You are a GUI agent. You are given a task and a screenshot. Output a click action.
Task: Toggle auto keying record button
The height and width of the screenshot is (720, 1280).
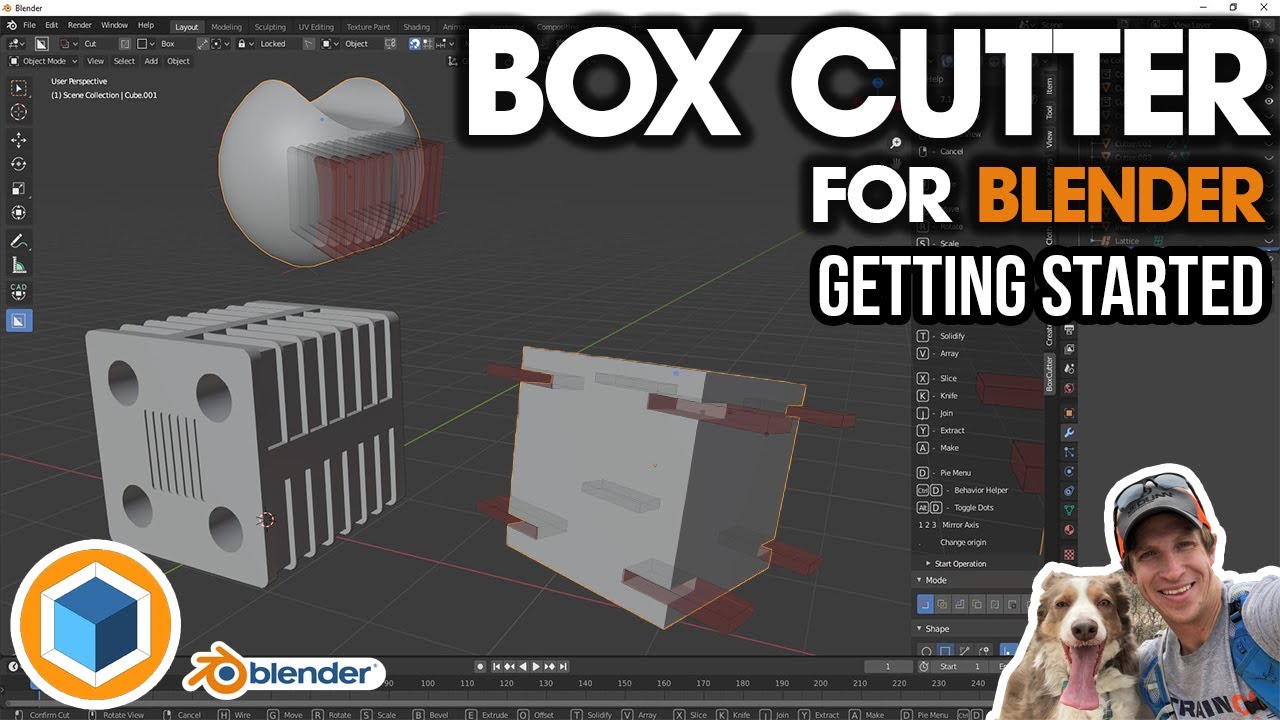point(480,666)
